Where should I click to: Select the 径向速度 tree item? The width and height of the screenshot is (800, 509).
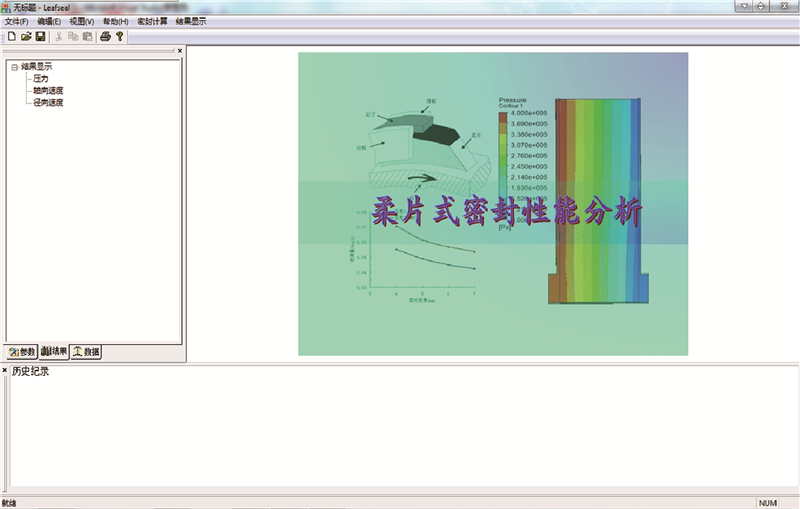47,102
